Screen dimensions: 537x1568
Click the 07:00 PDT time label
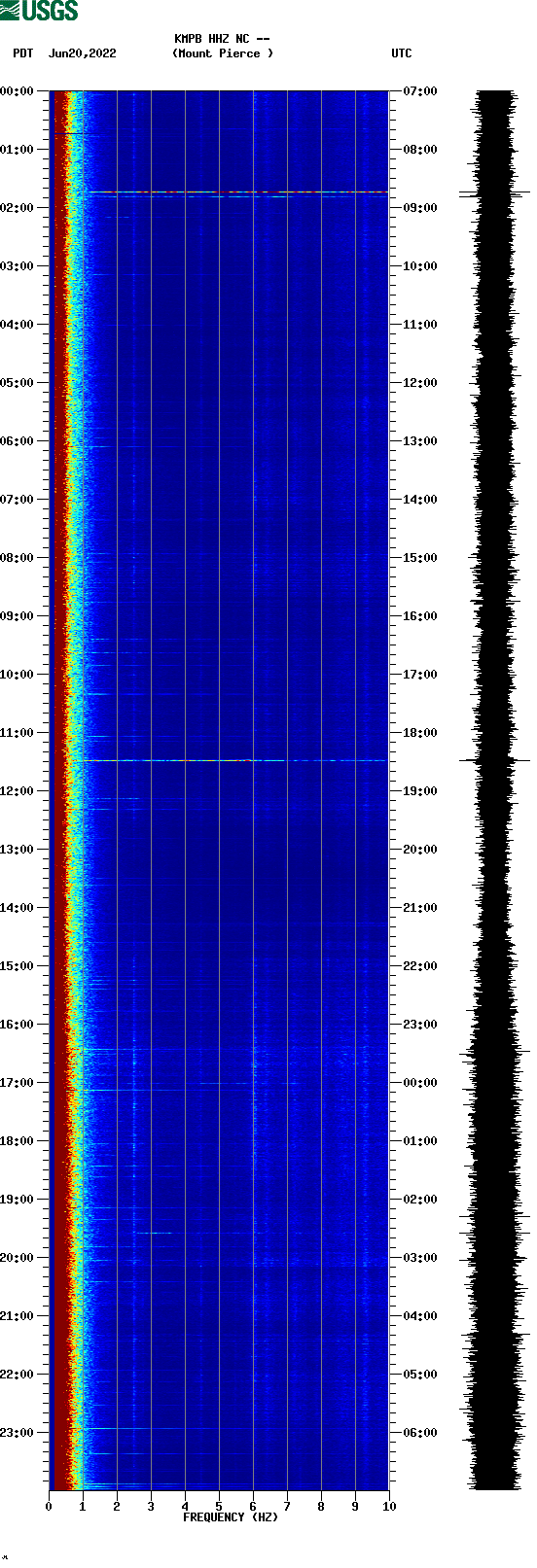click(x=18, y=500)
